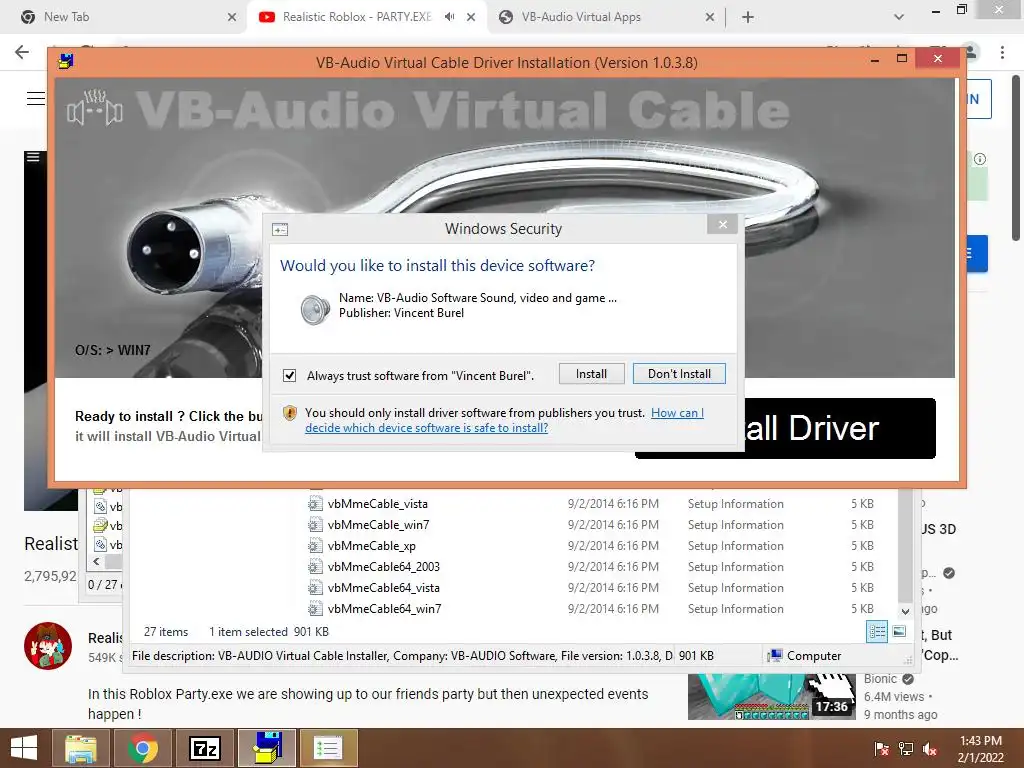Click VB-Audio installer taskbar icon
The width and height of the screenshot is (1024, 768).
pos(267,748)
